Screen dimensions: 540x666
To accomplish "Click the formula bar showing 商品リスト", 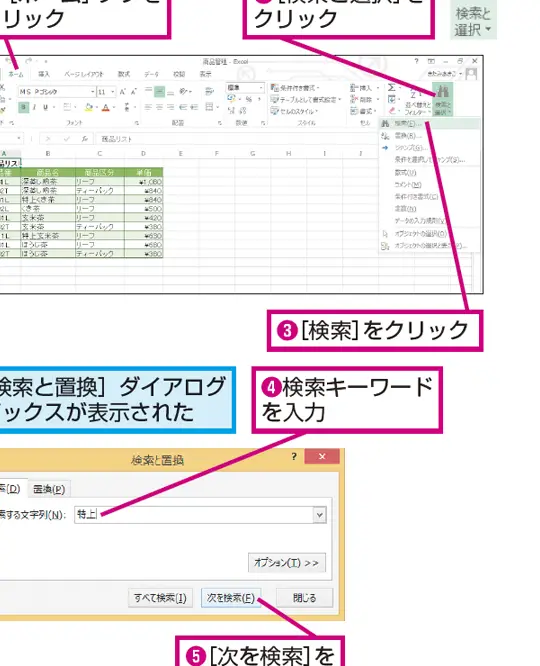I will [x=238, y=139].
